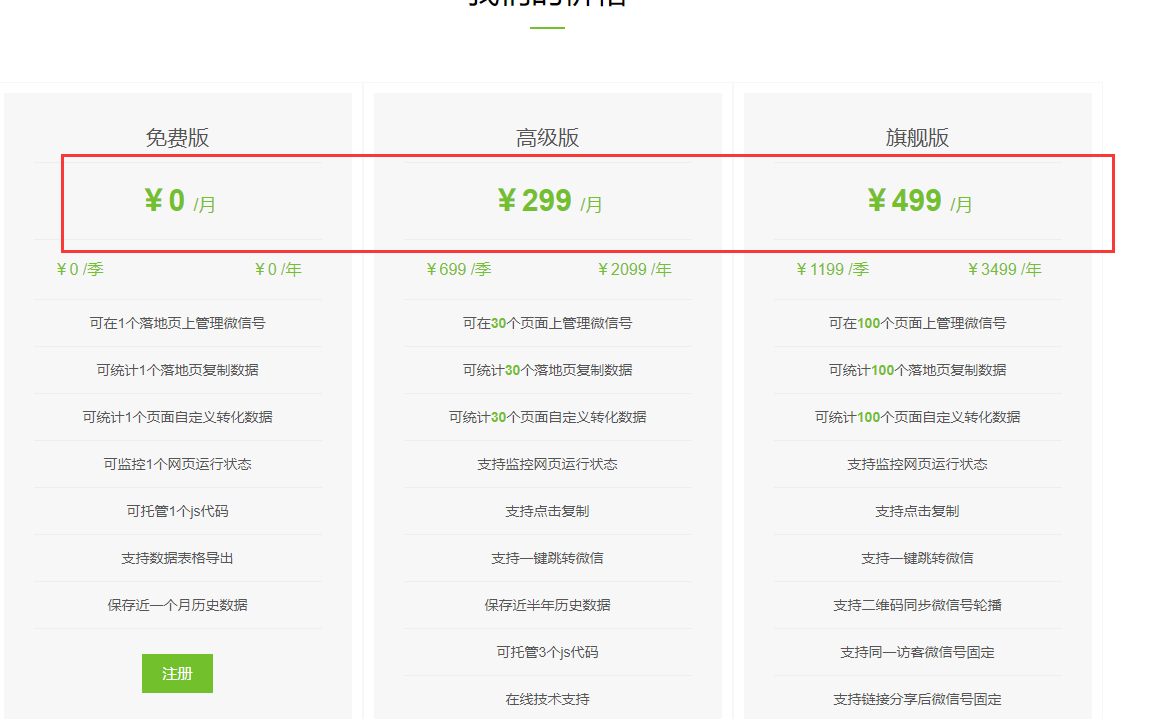1170x719 pixels.
Task: Click the text 支持二维码同步微信号轮播
Action: tap(917, 605)
